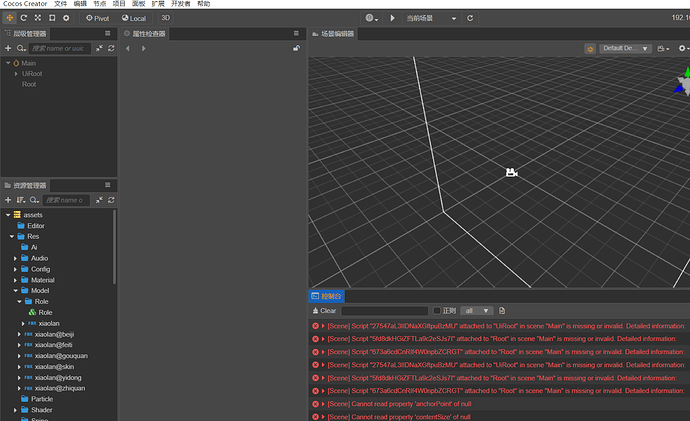This screenshot has height=421, width=690.
Task: Select the rotate transform tool
Action: tap(24, 18)
